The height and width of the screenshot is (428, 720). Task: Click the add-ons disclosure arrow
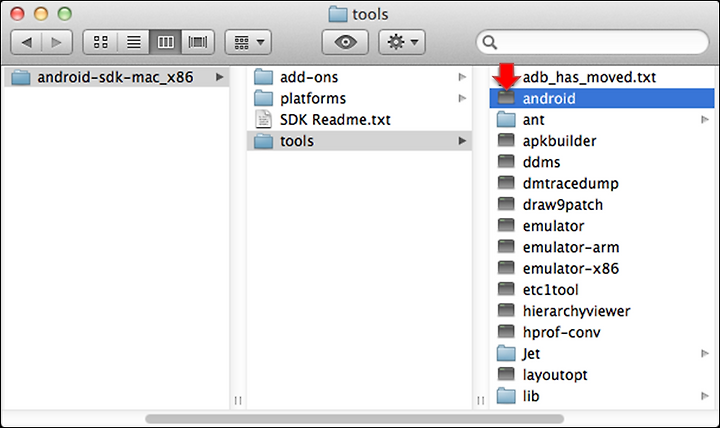coord(462,77)
